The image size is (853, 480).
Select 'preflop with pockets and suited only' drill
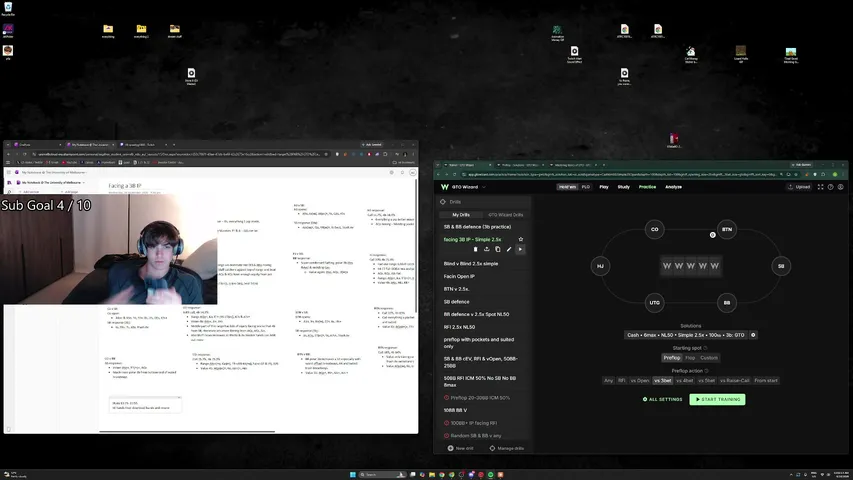[x=479, y=343]
